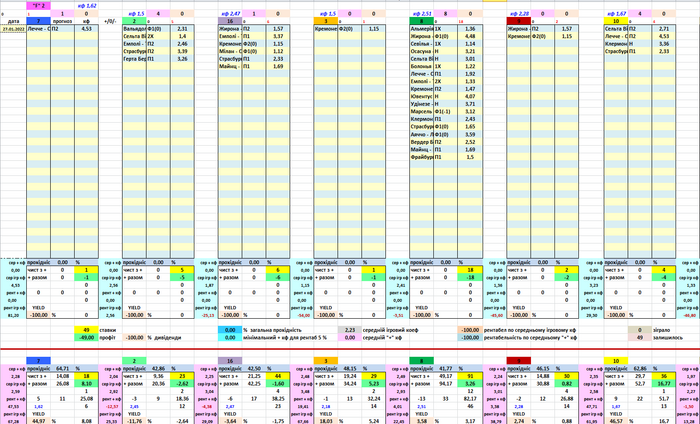Click the Марсель match cell
Image resolution: width=700 pixels, height=424 pixels.
pyautogui.click(x=421, y=112)
